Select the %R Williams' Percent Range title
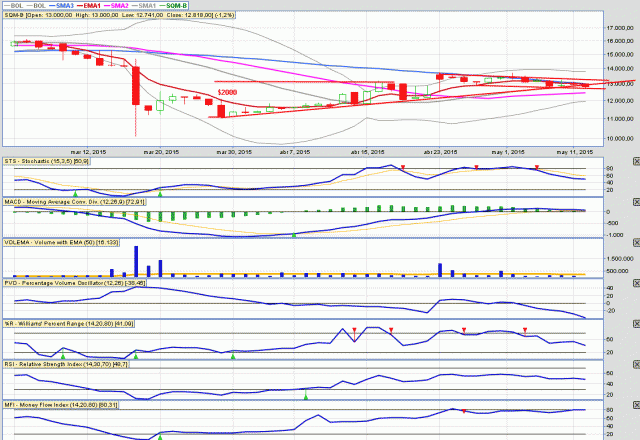Viewport: 640px width, 440px height. coord(69,324)
